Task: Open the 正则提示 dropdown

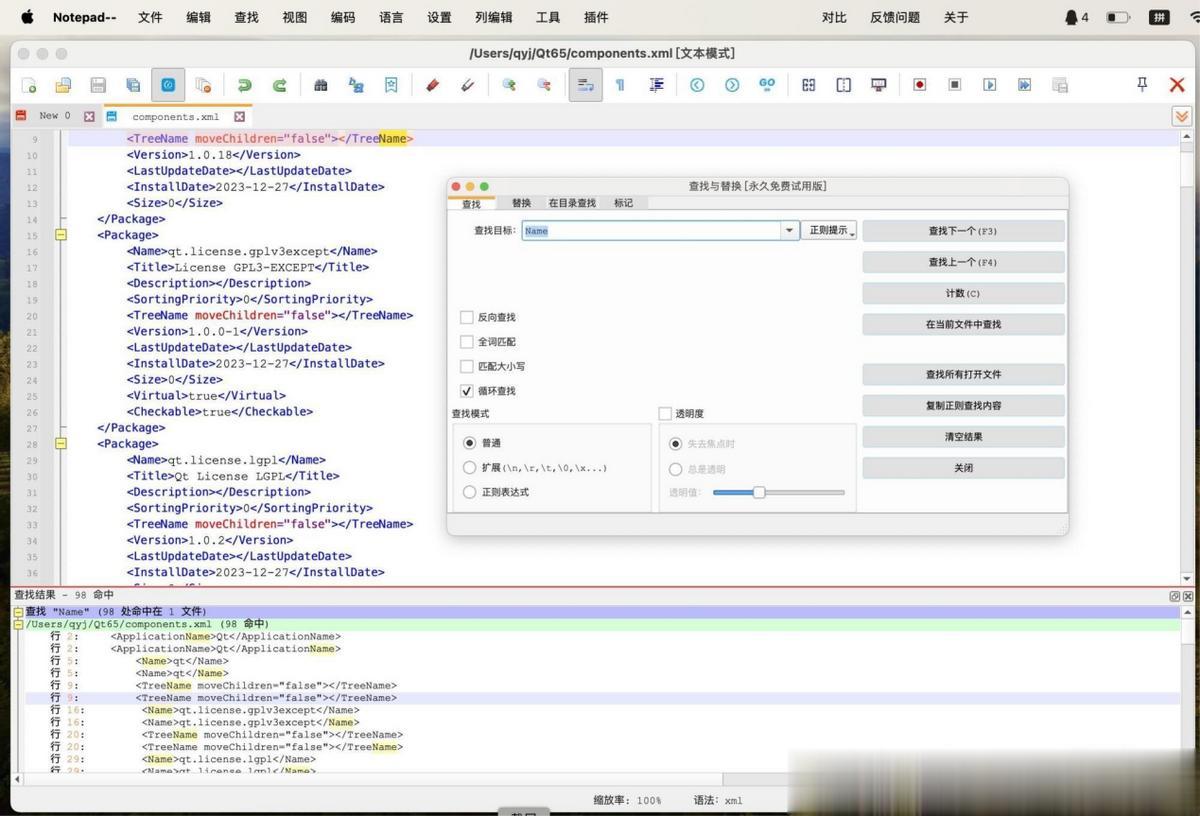Action: pyautogui.click(x=829, y=231)
